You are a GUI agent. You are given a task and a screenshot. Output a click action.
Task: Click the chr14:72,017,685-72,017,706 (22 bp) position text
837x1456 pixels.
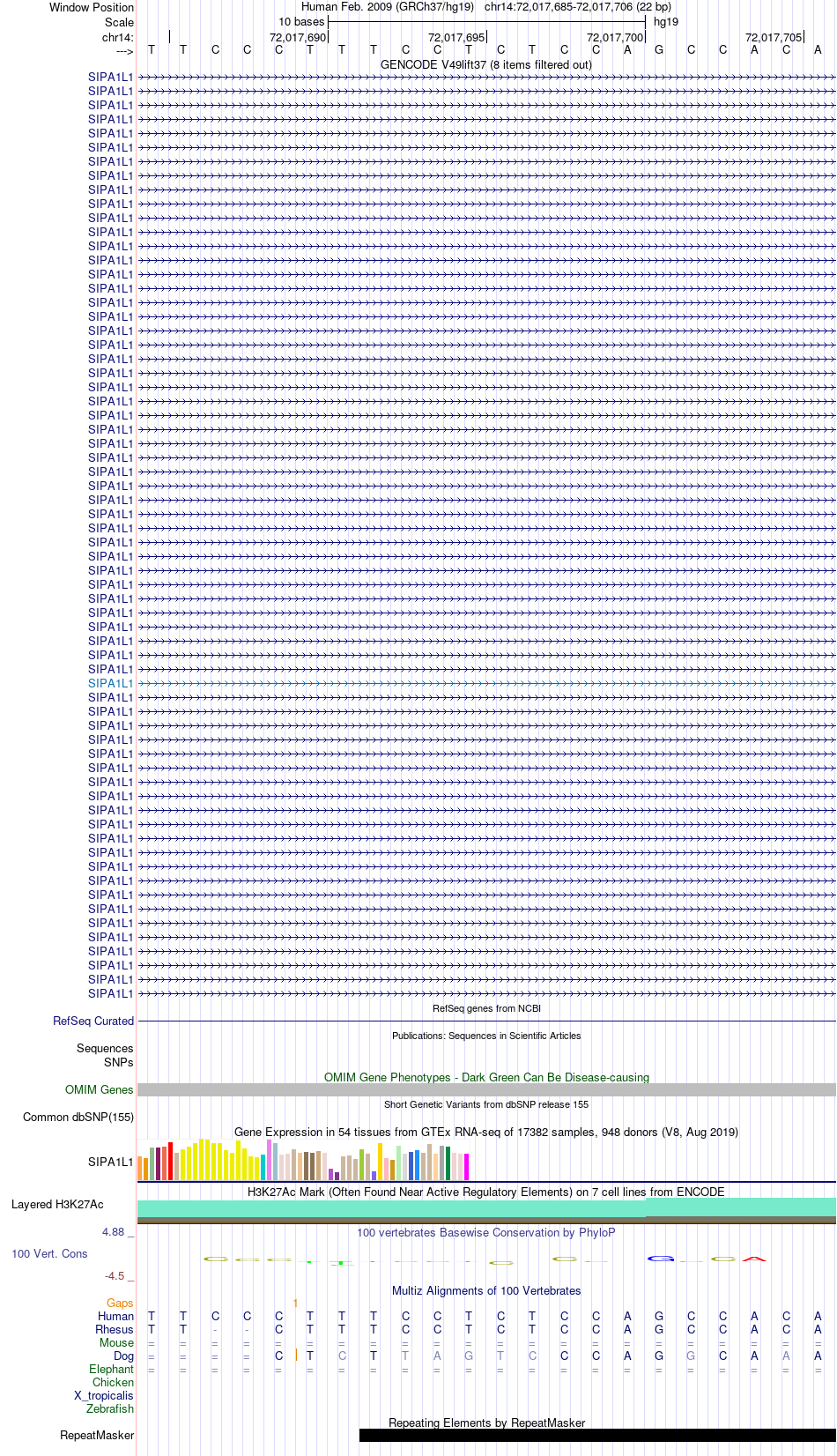click(x=578, y=7)
